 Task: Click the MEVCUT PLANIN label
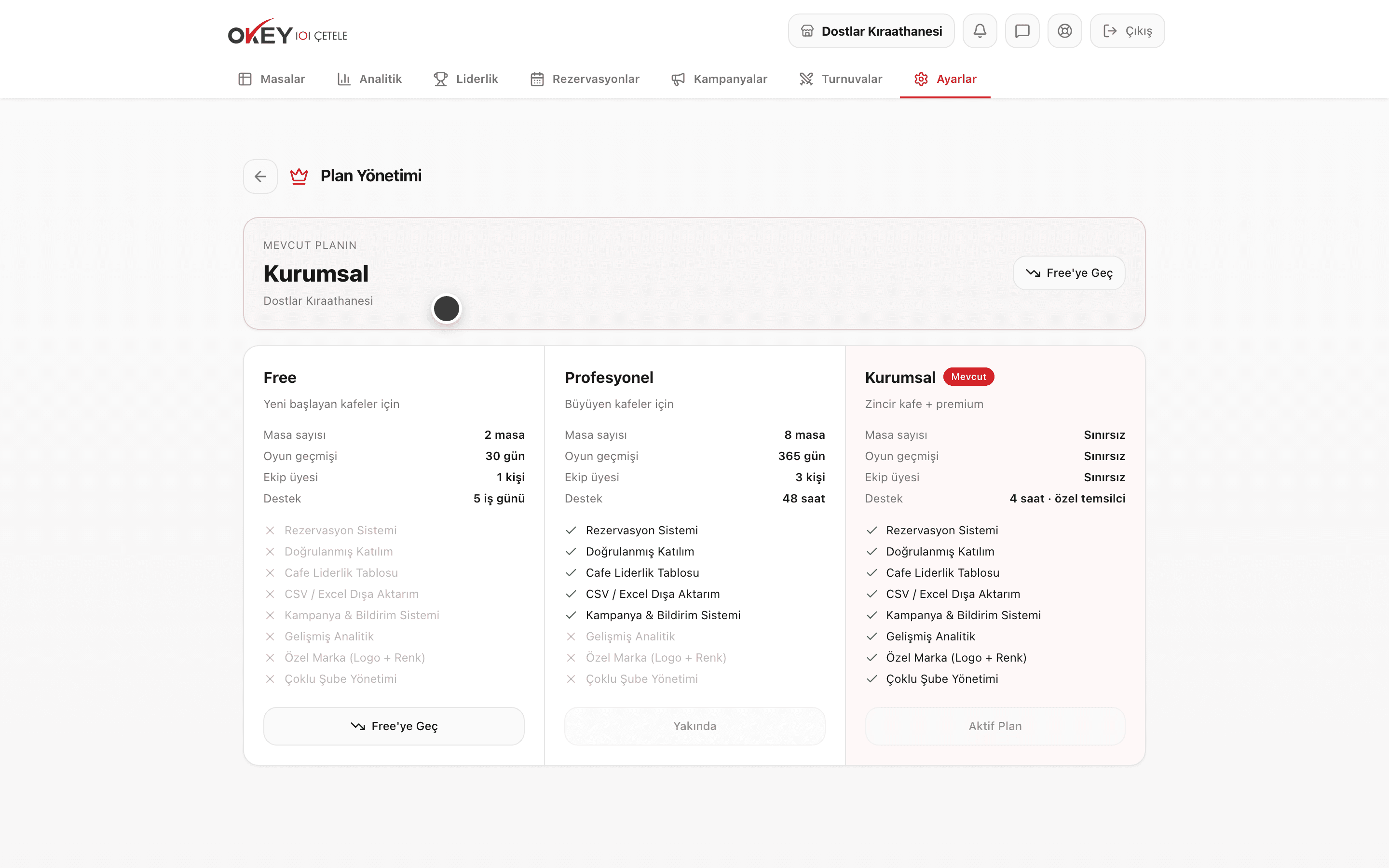310,245
